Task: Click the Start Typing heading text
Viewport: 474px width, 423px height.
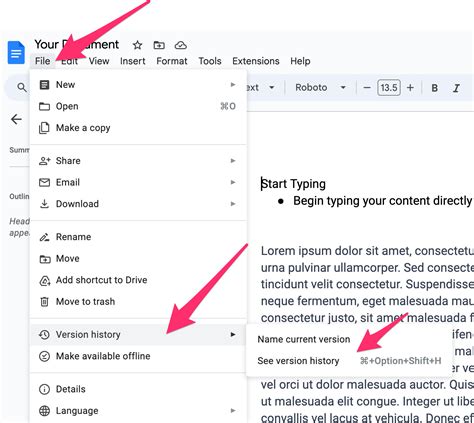Action: (x=293, y=184)
